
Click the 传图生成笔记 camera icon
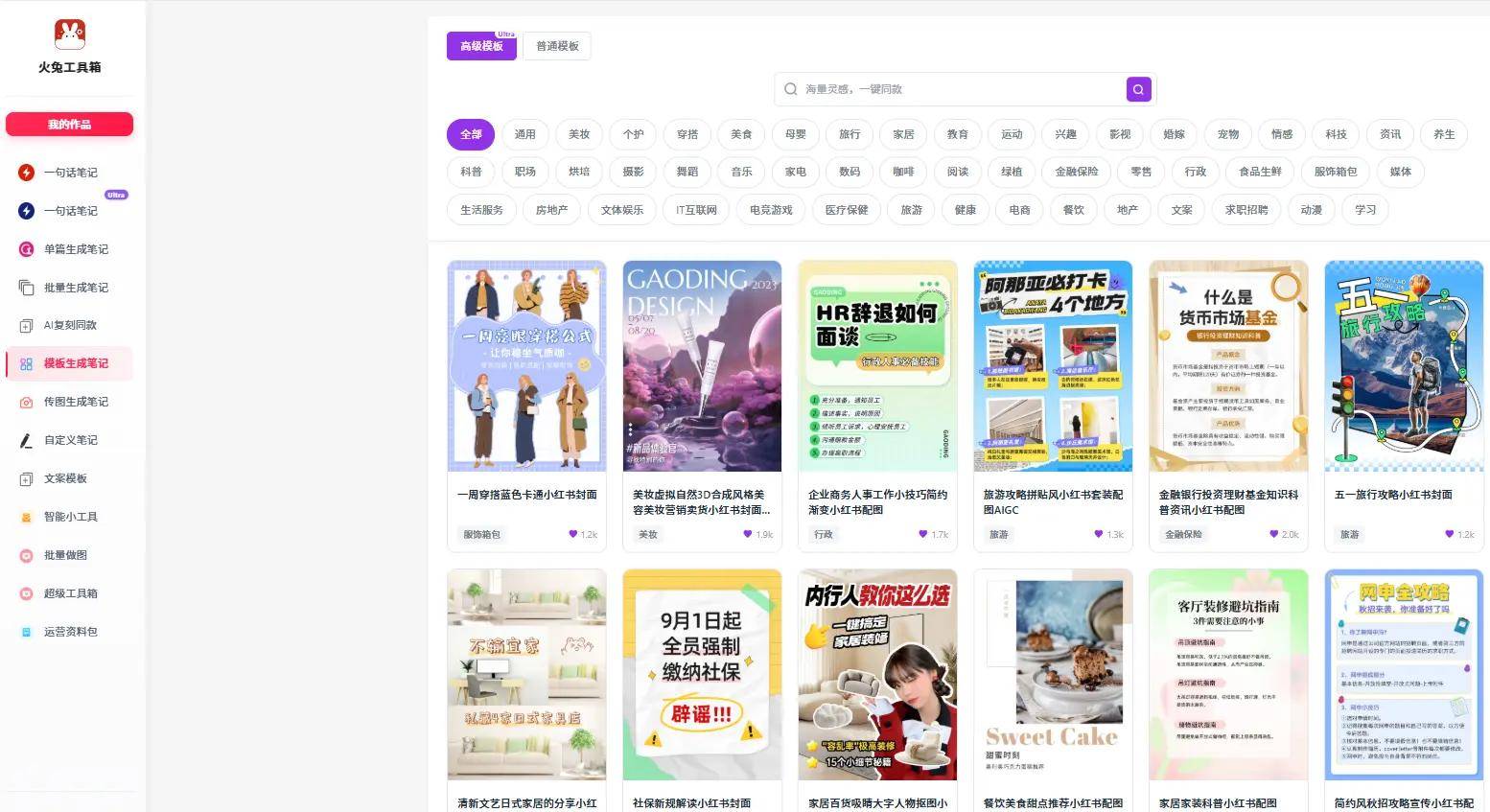tap(27, 402)
